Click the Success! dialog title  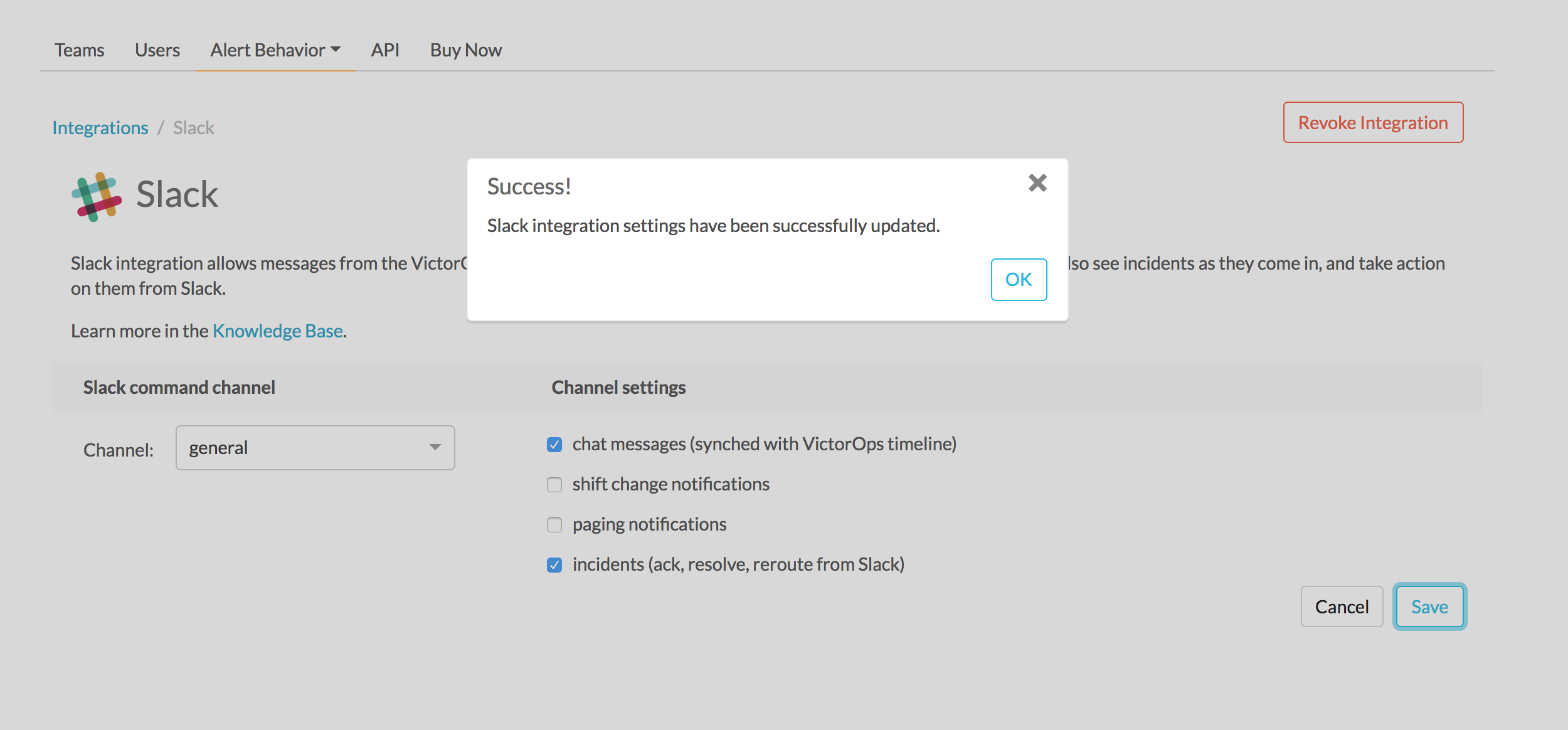529,187
